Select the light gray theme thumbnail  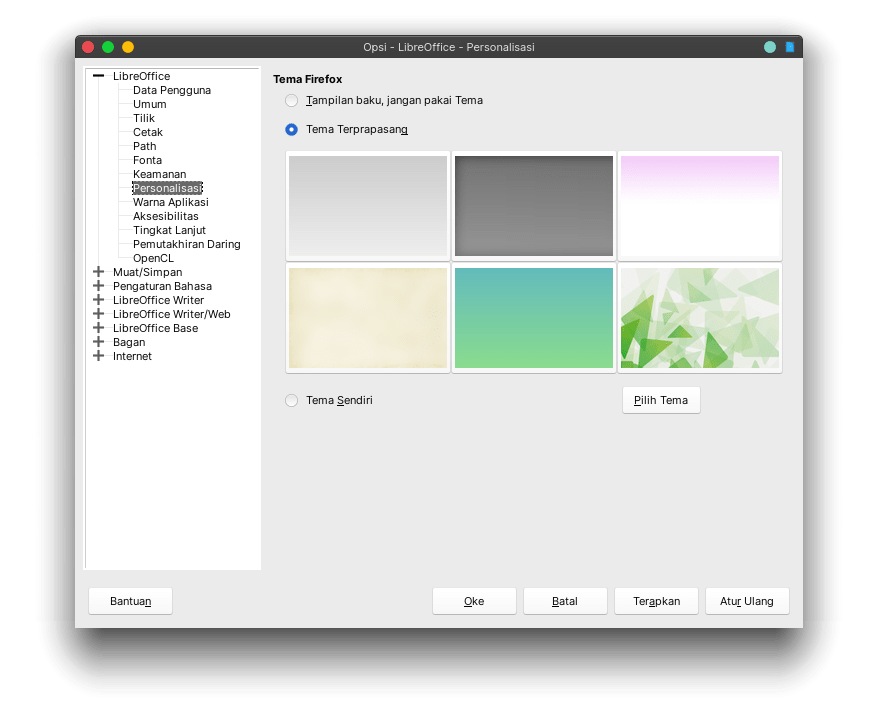click(x=368, y=206)
